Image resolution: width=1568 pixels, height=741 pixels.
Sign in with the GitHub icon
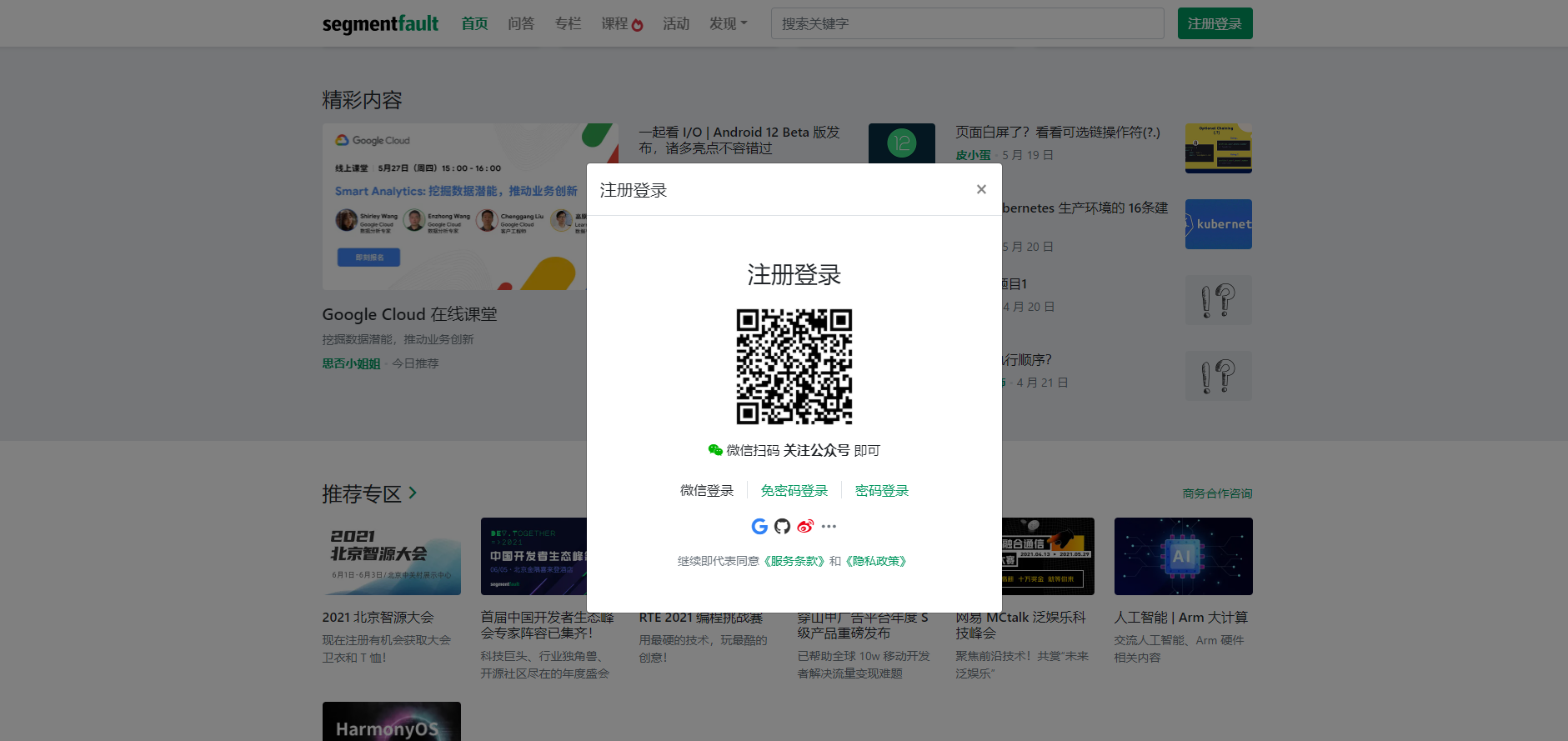(782, 526)
